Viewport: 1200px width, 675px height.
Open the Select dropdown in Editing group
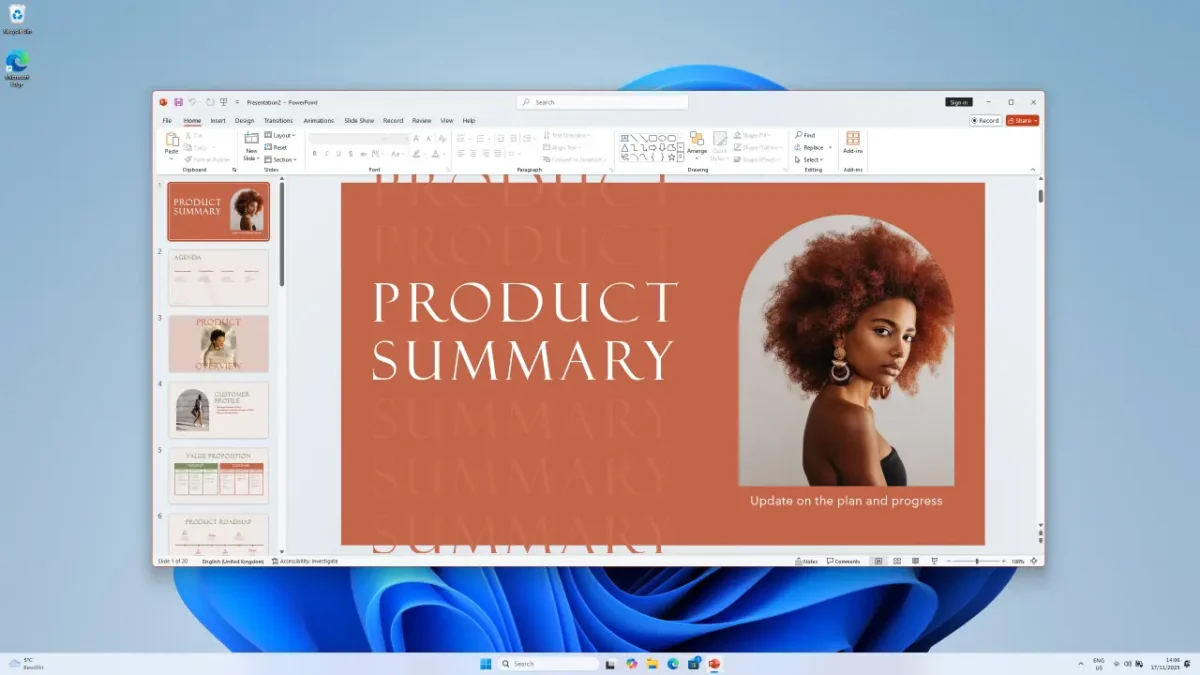coord(810,160)
